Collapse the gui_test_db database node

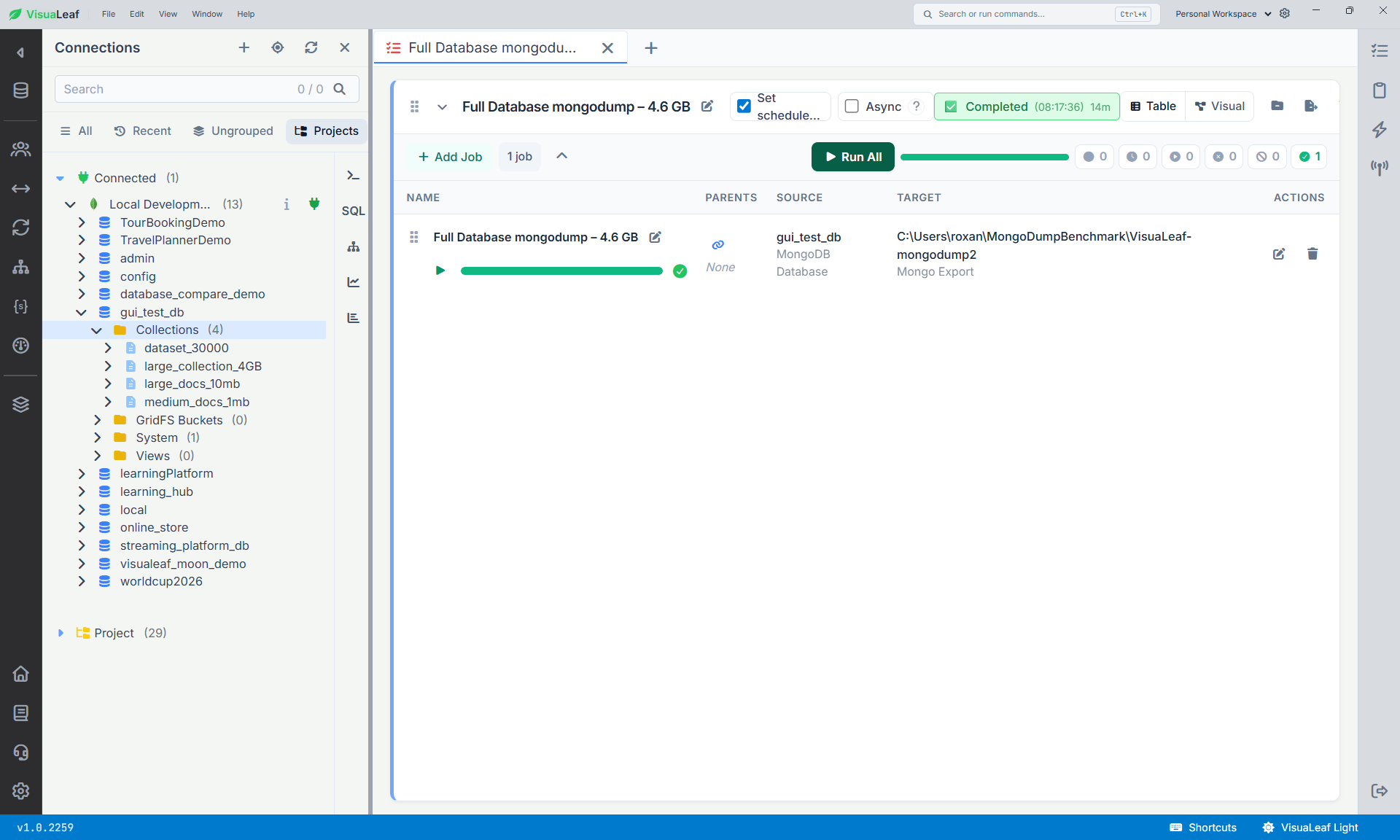pyautogui.click(x=82, y=313)
